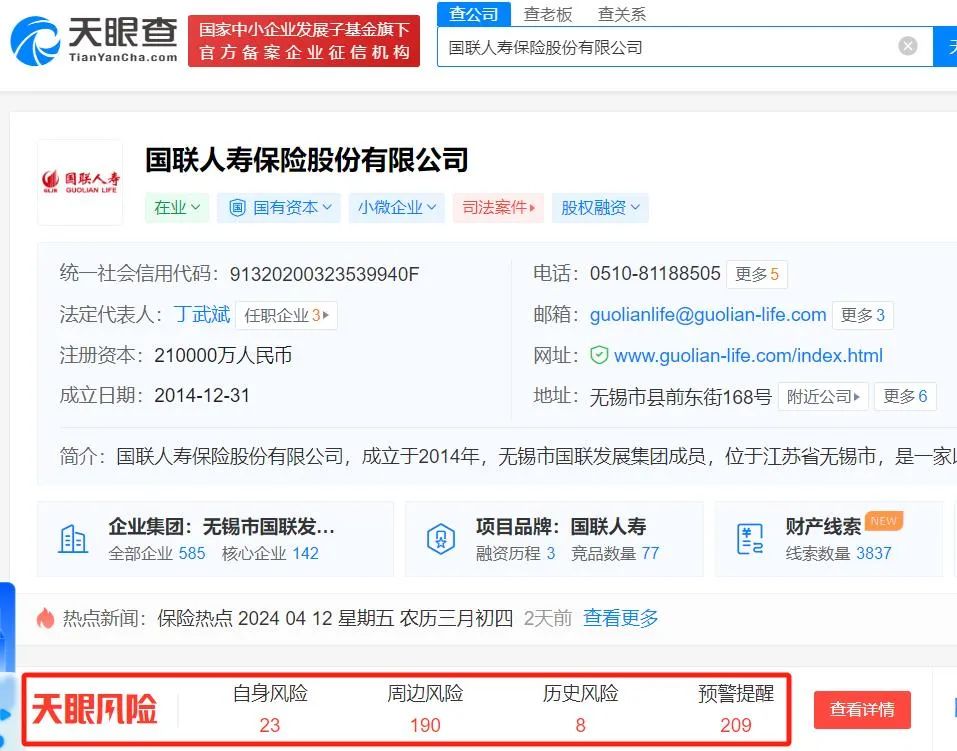
Task: Expand the 股权融资 tag dropdown
Action: [x=600, y=208]
